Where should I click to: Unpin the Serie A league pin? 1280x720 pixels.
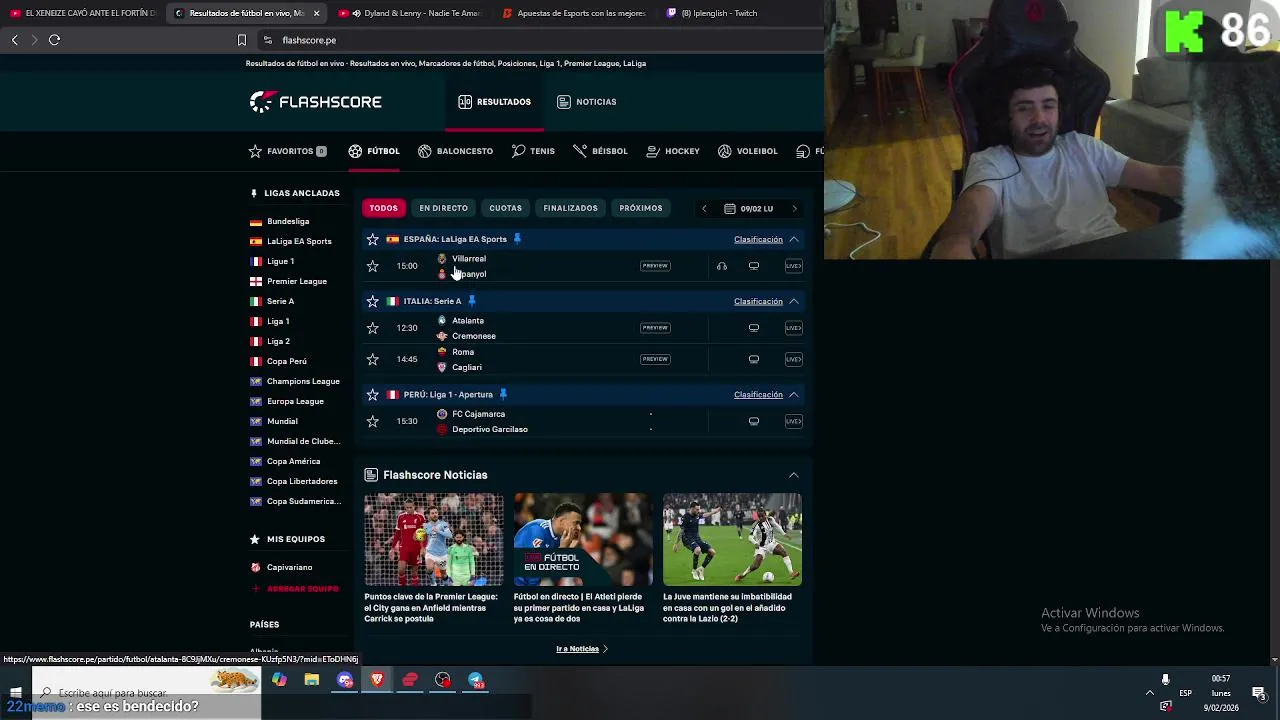click(472, 301)
